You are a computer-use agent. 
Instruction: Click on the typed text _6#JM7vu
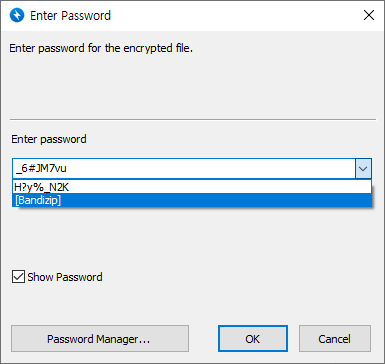[41, 168]
